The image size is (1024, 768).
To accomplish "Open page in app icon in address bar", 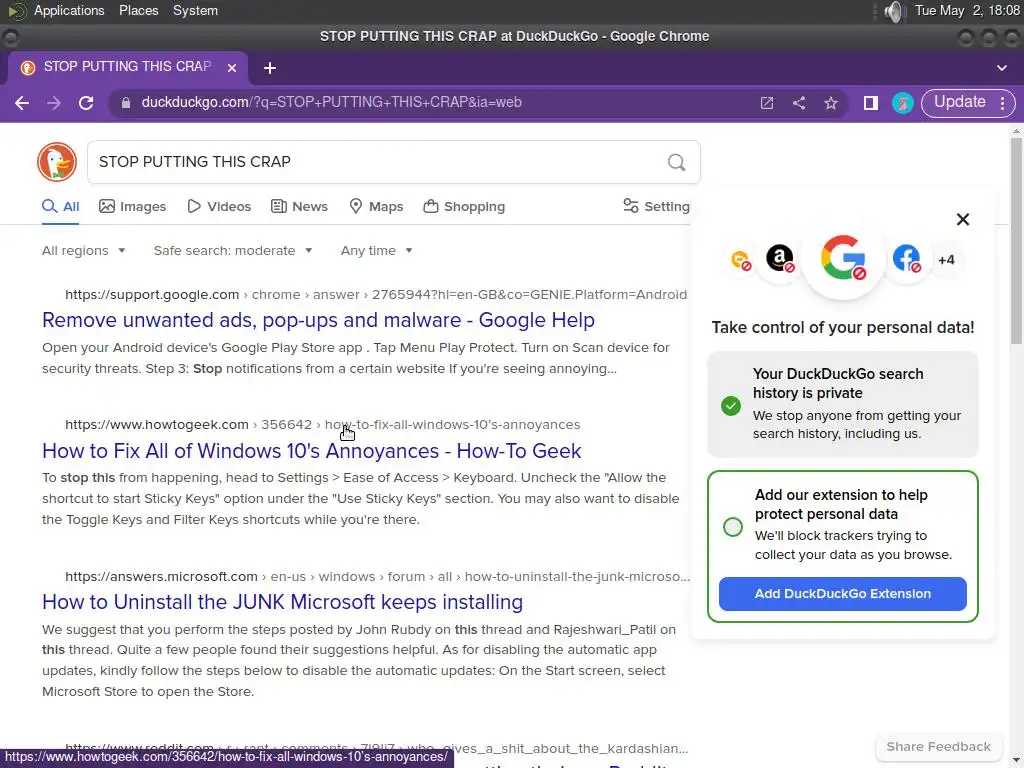I will click(x=767, y=103).
